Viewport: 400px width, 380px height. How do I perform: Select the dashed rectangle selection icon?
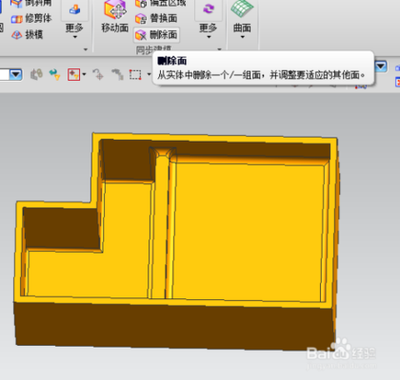135,74
